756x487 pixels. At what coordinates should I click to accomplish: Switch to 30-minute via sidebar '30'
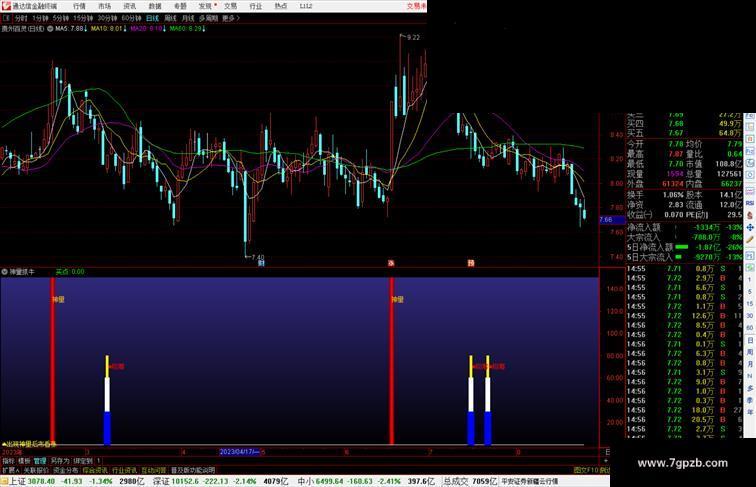750,316
